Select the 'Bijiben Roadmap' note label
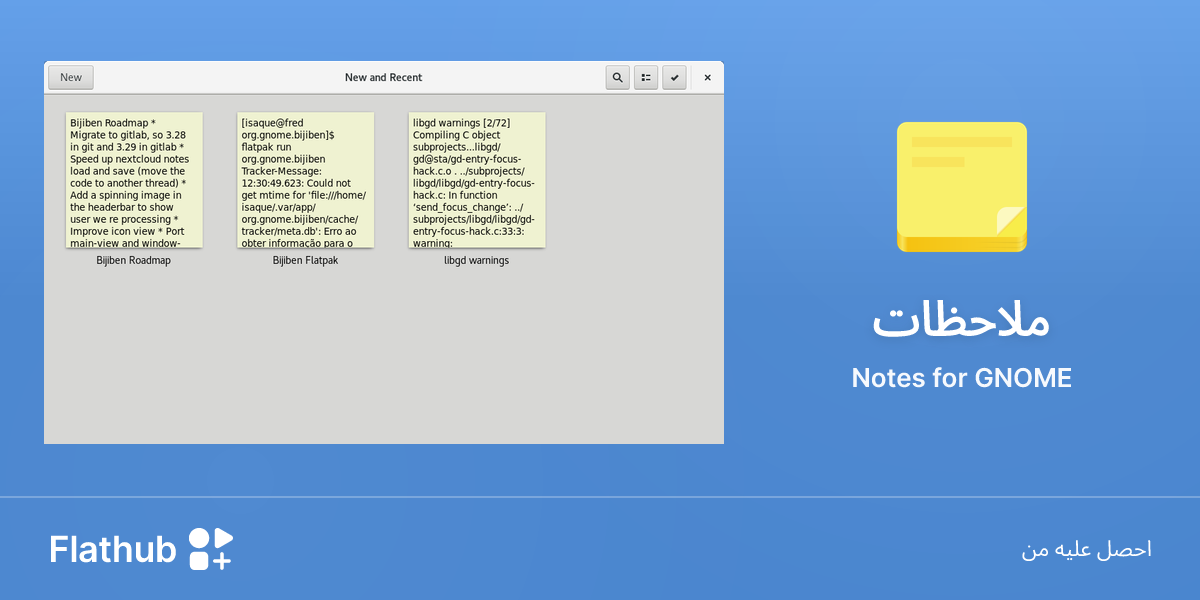The width and height of the screenshot is (1200, 600). coord(134,261)
